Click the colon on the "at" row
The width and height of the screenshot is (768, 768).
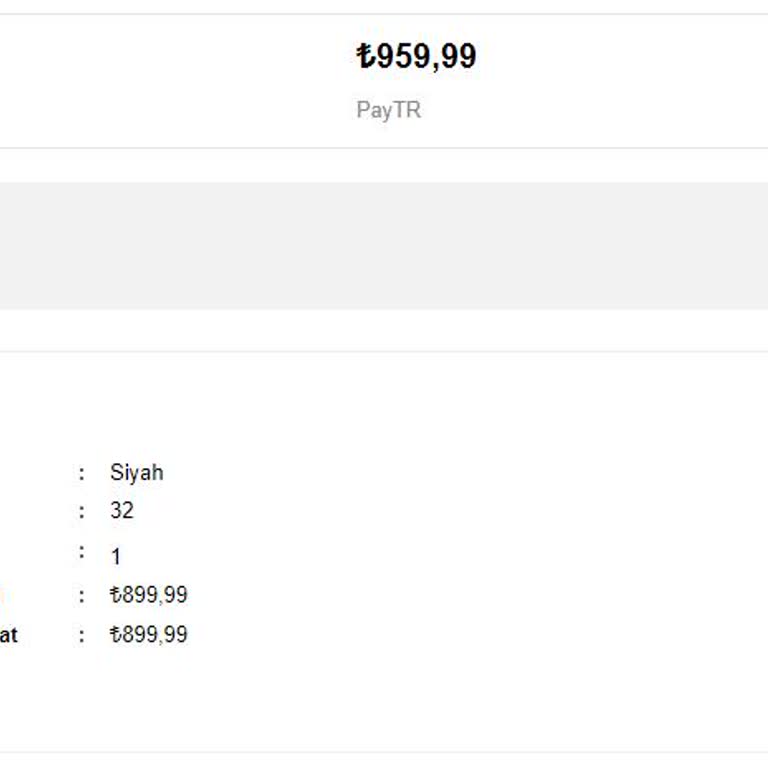pos(81,635)
